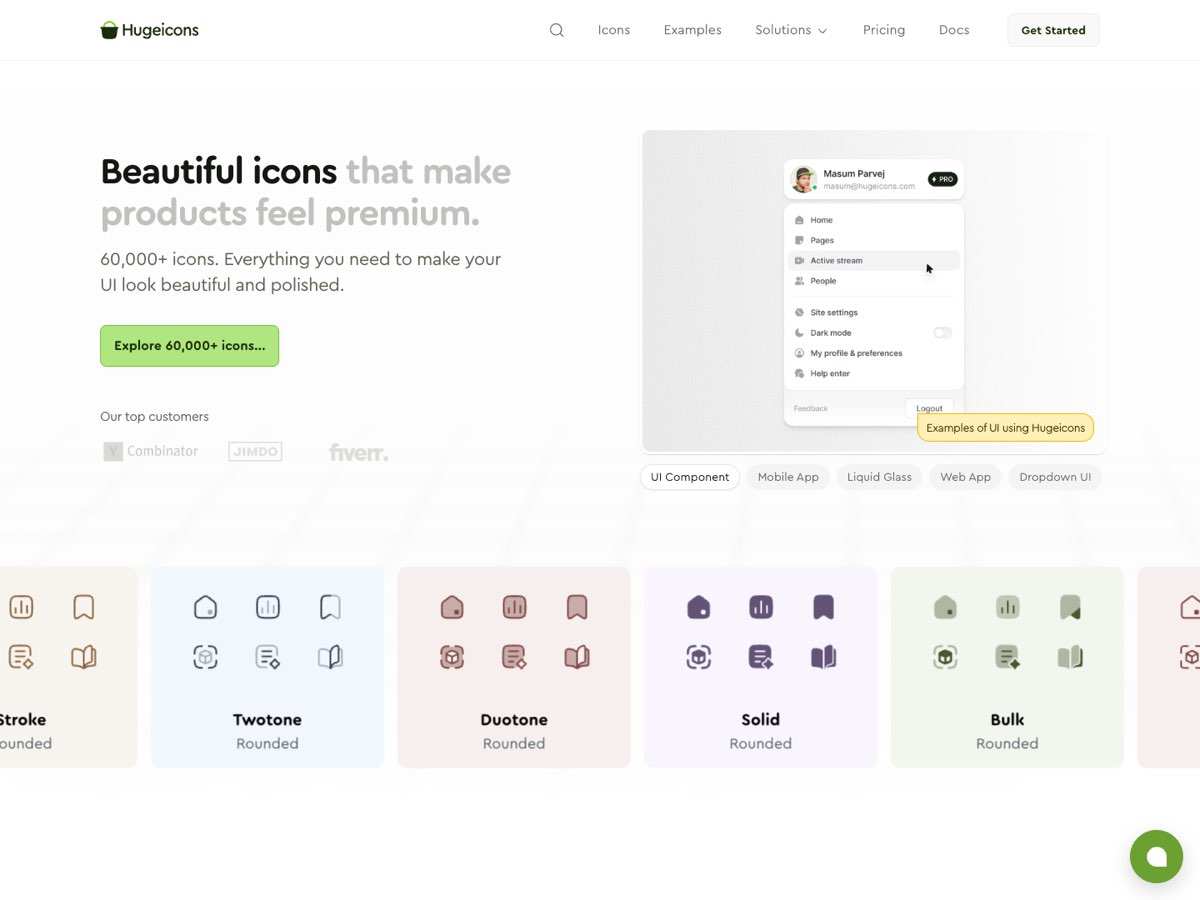
Task: Switch to the Dropdown UI example tab
Action: click(x=1055, y=477)
